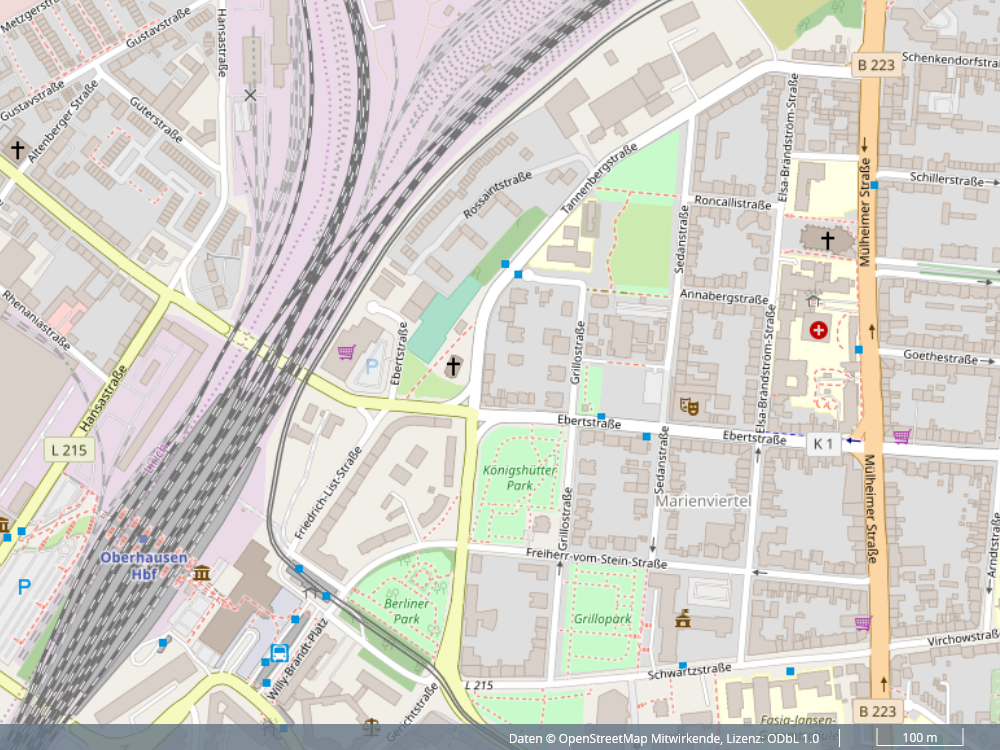Click the Berliner Park label
The height and width of the screenshot is (750, 1000).
(406, 611)
